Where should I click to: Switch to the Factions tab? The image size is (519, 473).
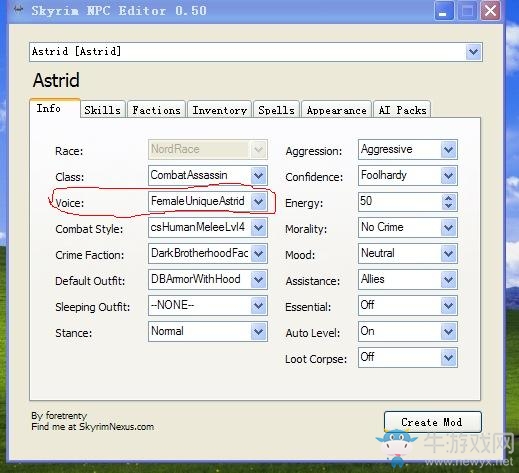[x=156, y=110]
